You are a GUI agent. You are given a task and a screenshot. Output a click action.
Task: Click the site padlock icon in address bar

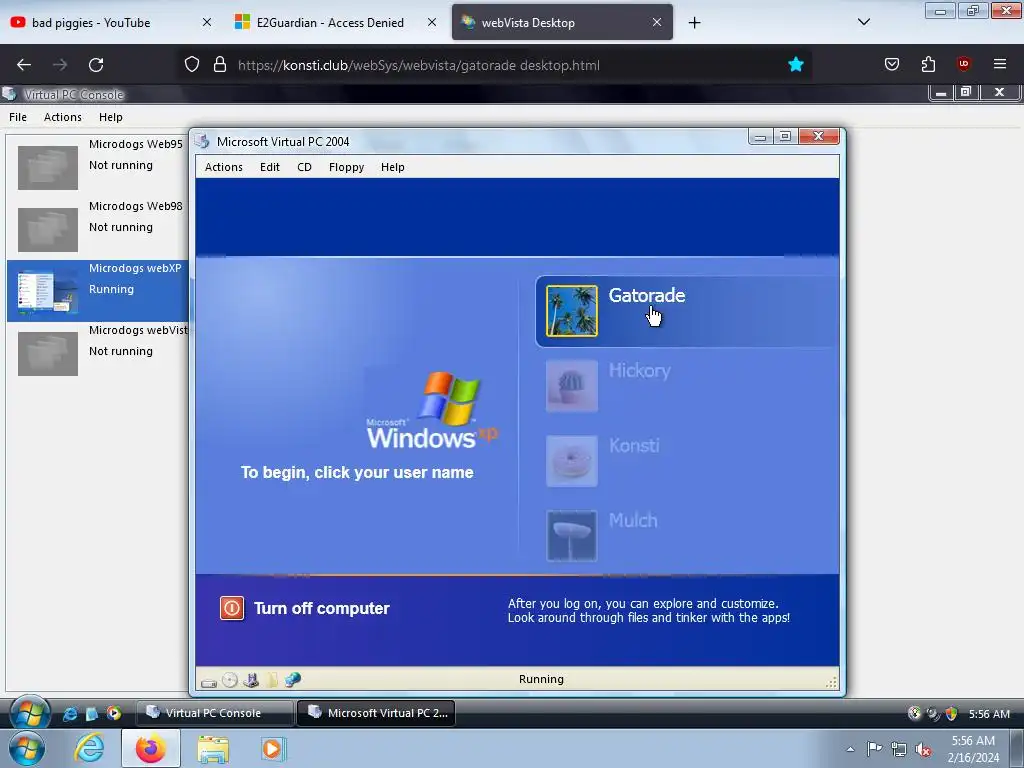click(220, 65)
